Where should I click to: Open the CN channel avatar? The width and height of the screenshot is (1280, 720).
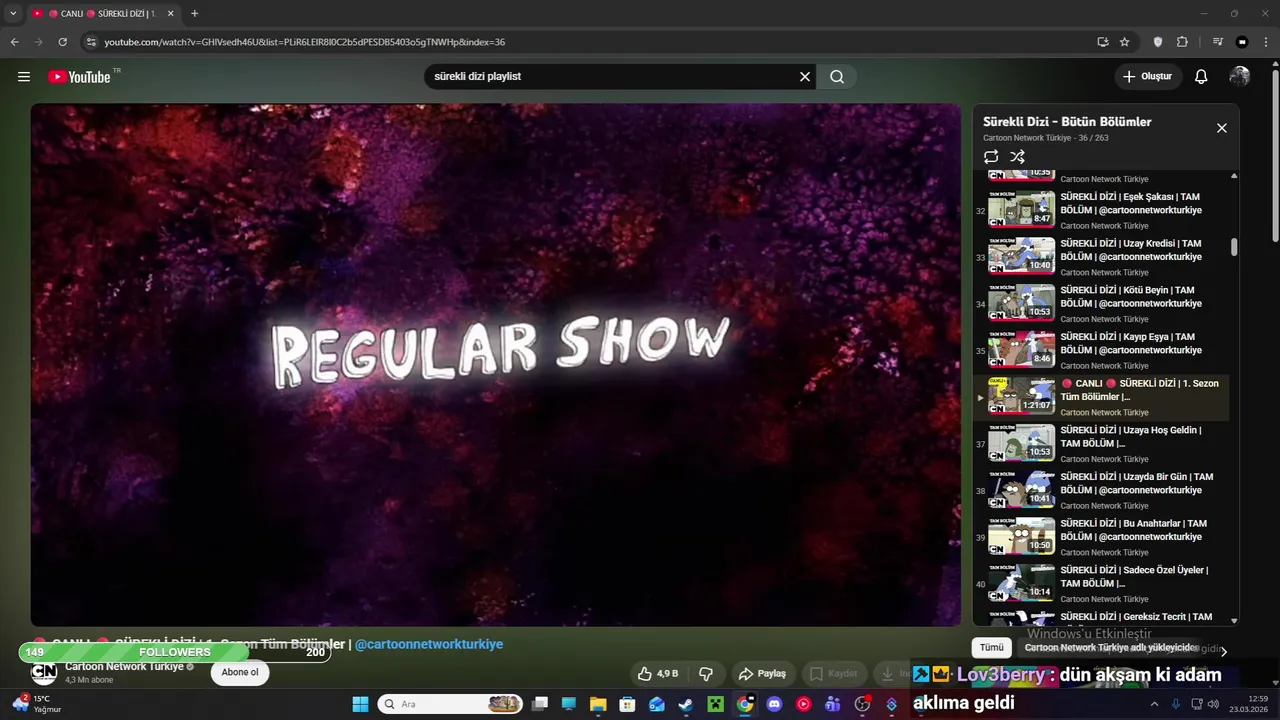[44, 673]
